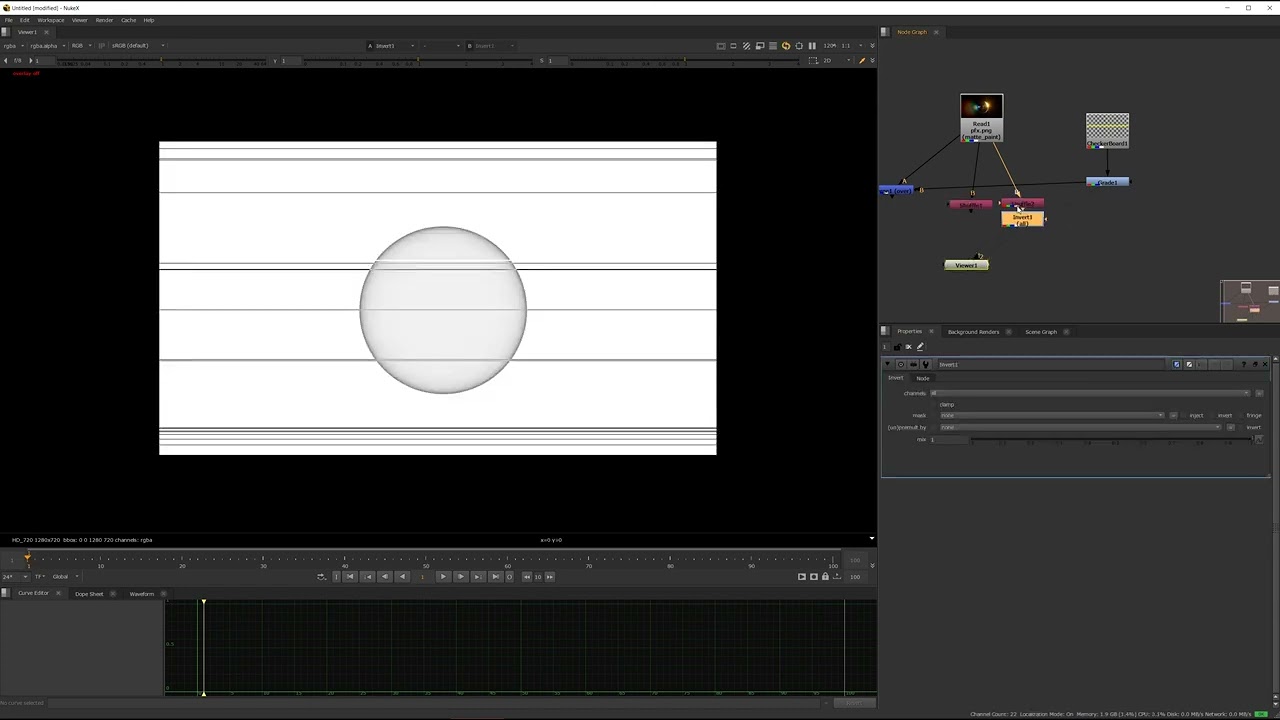Open the B input dropdown

(490, 46)
